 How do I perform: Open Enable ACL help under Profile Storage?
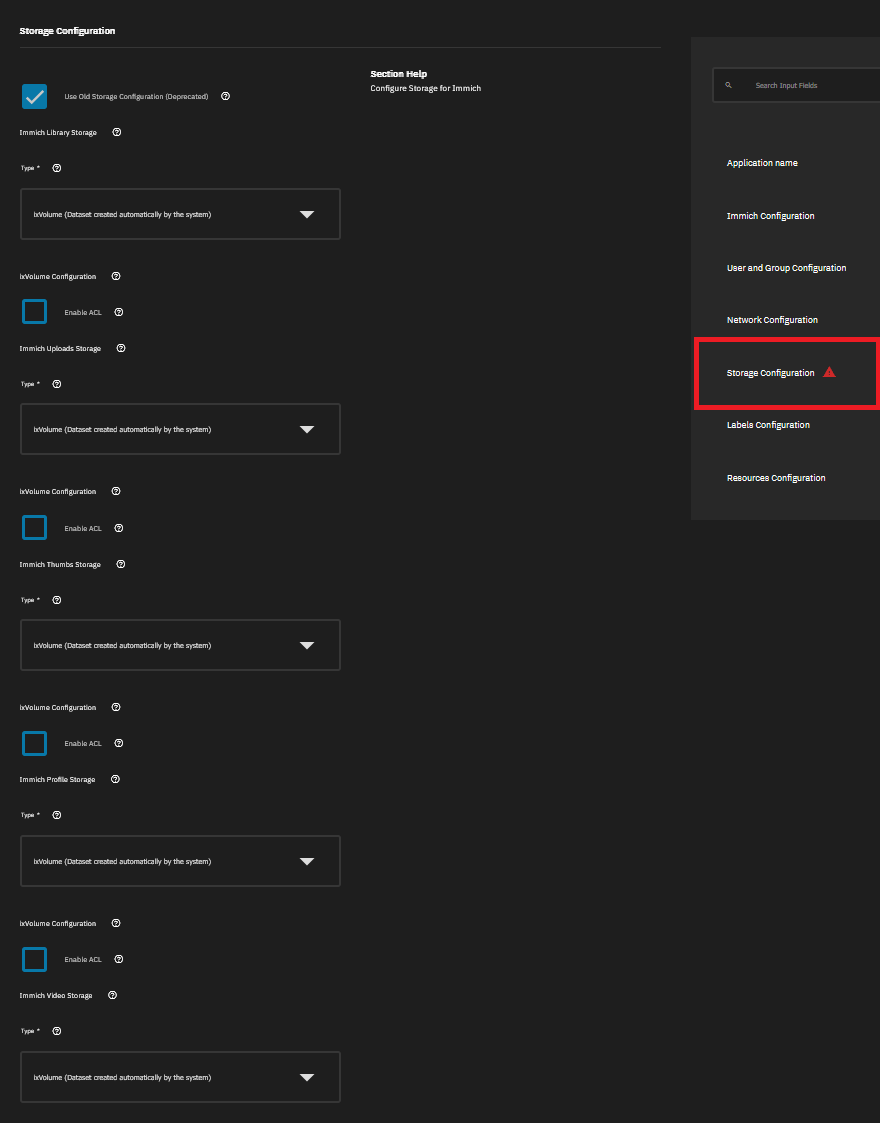coord(119,959)
